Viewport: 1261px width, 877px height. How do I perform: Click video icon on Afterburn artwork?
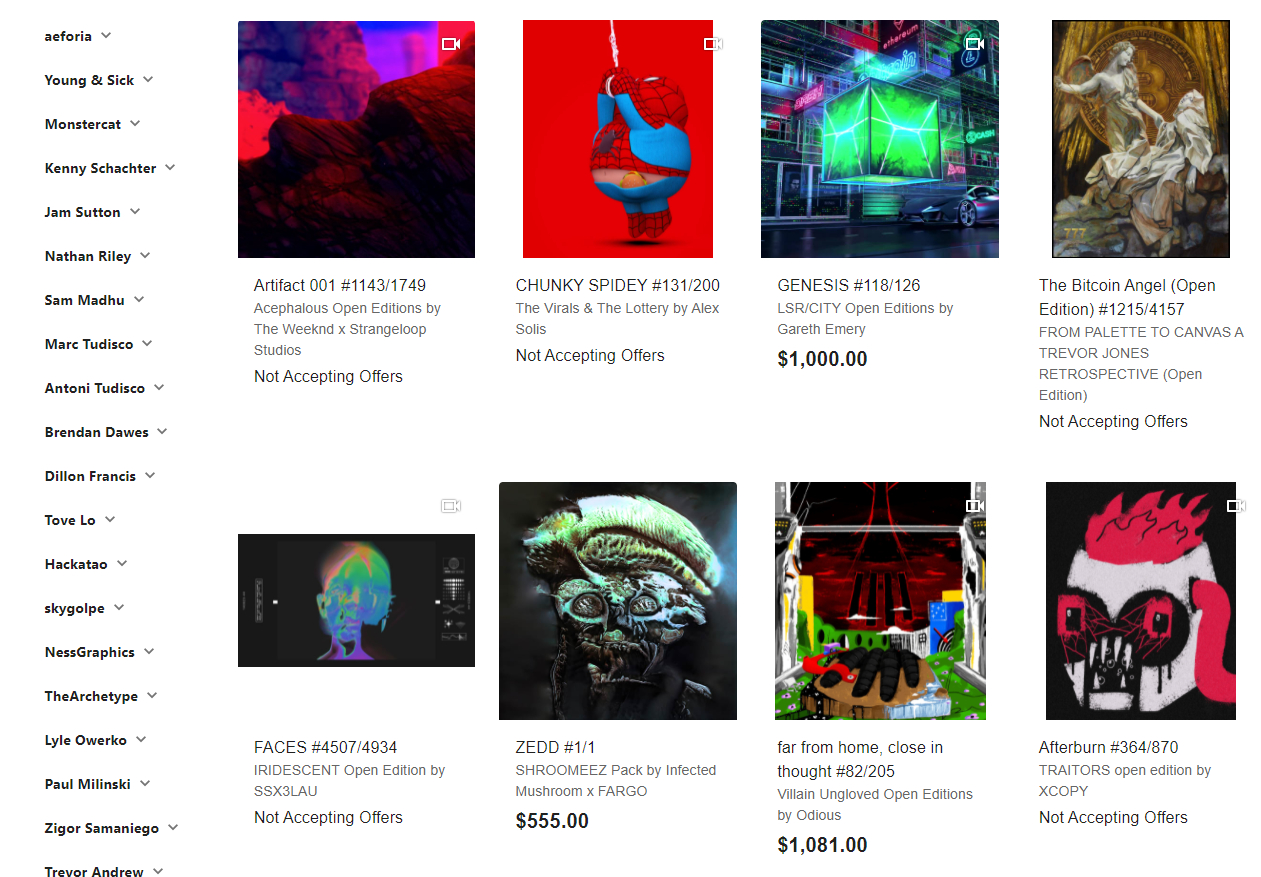click(x=1237, y=506)
